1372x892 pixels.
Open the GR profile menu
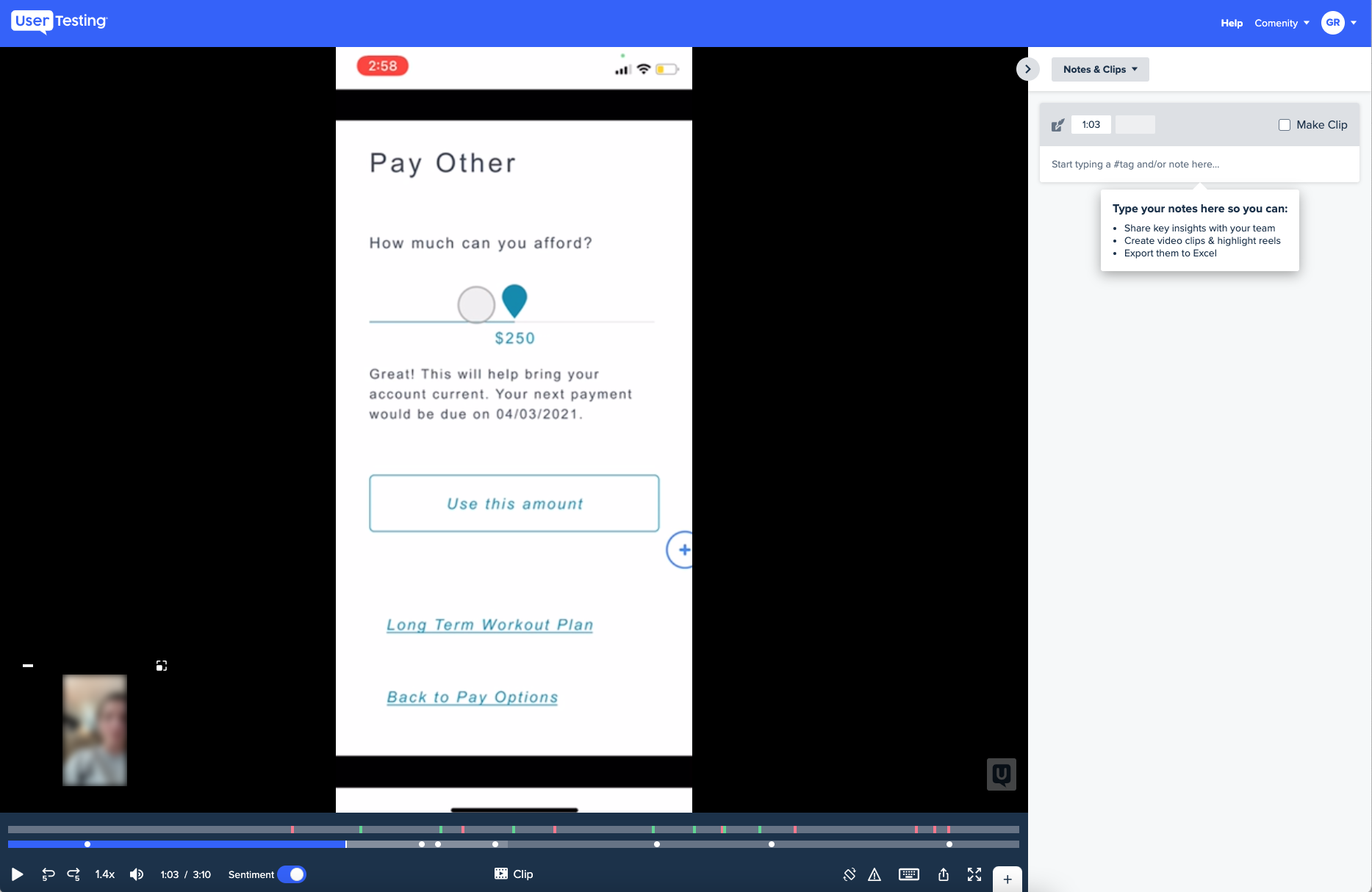1339,23
